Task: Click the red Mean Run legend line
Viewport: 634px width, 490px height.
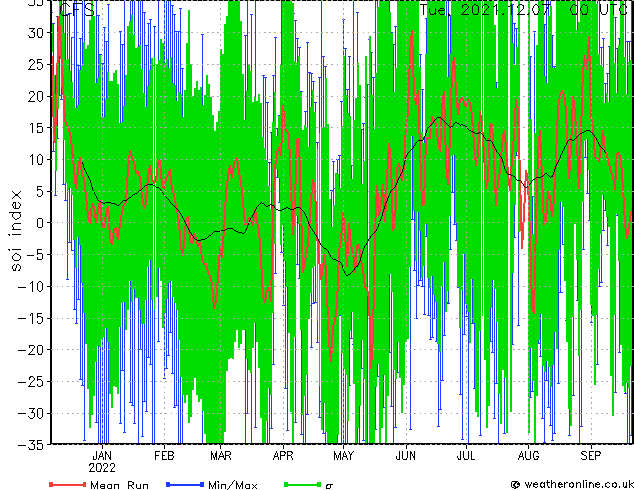Action: 68,485
